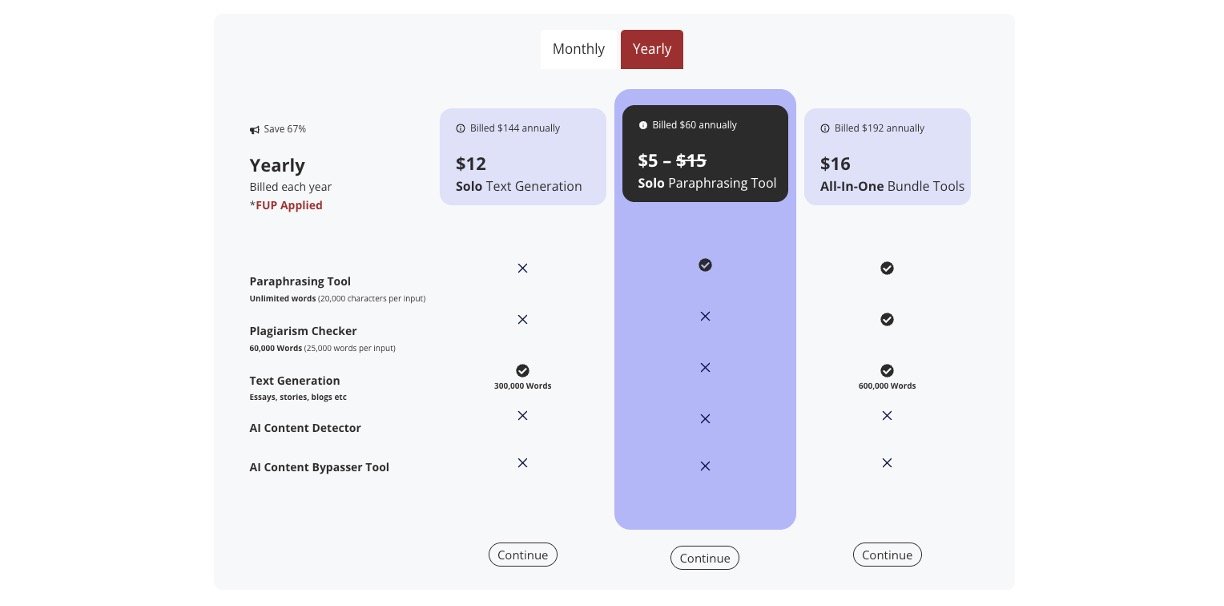Viewport: 1224px width, 606px height.
Task: Click the red FUP Applied text
Action: (x=286, y=206)
